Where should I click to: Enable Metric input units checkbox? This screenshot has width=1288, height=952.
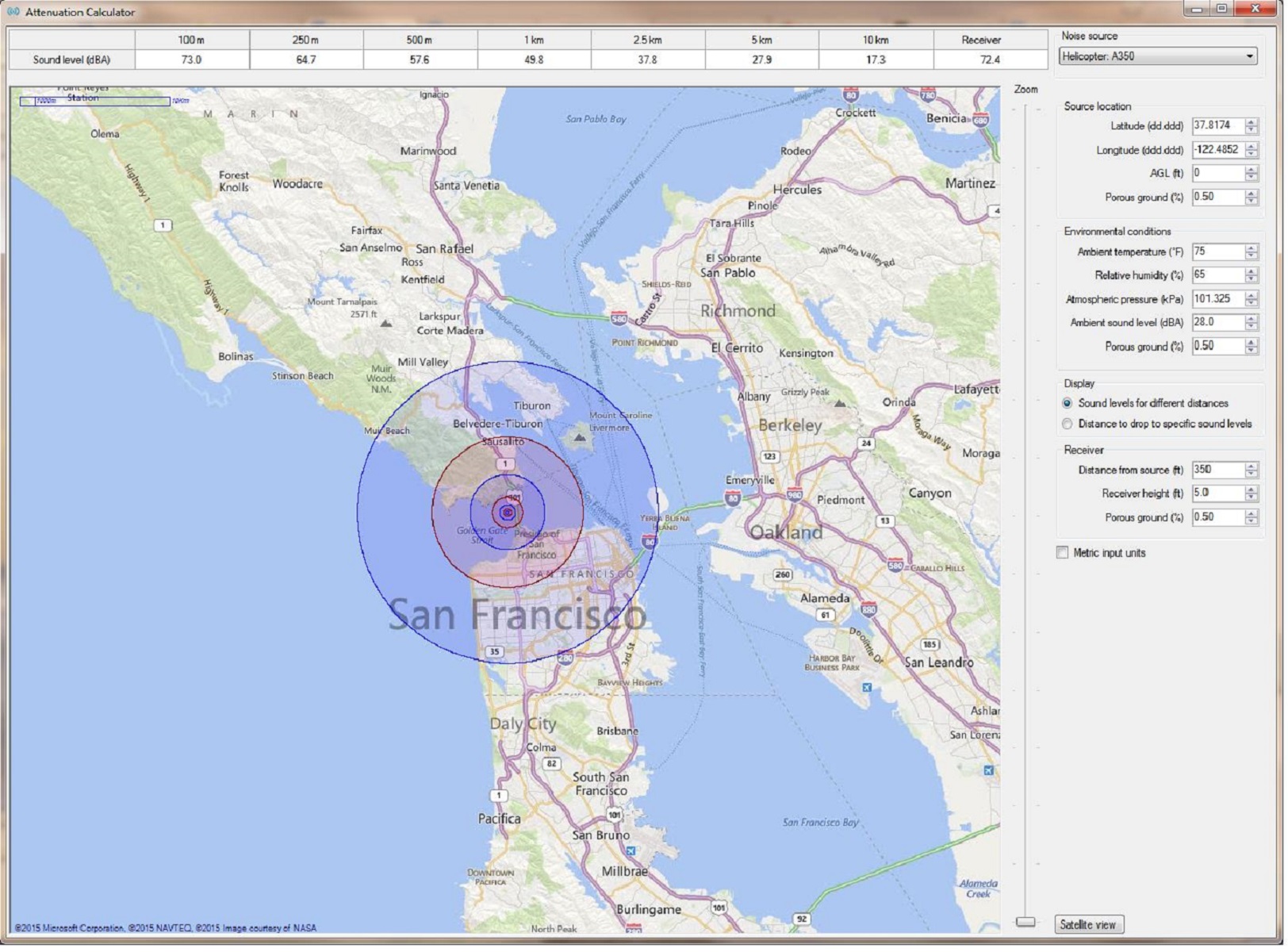(1063, 553)
